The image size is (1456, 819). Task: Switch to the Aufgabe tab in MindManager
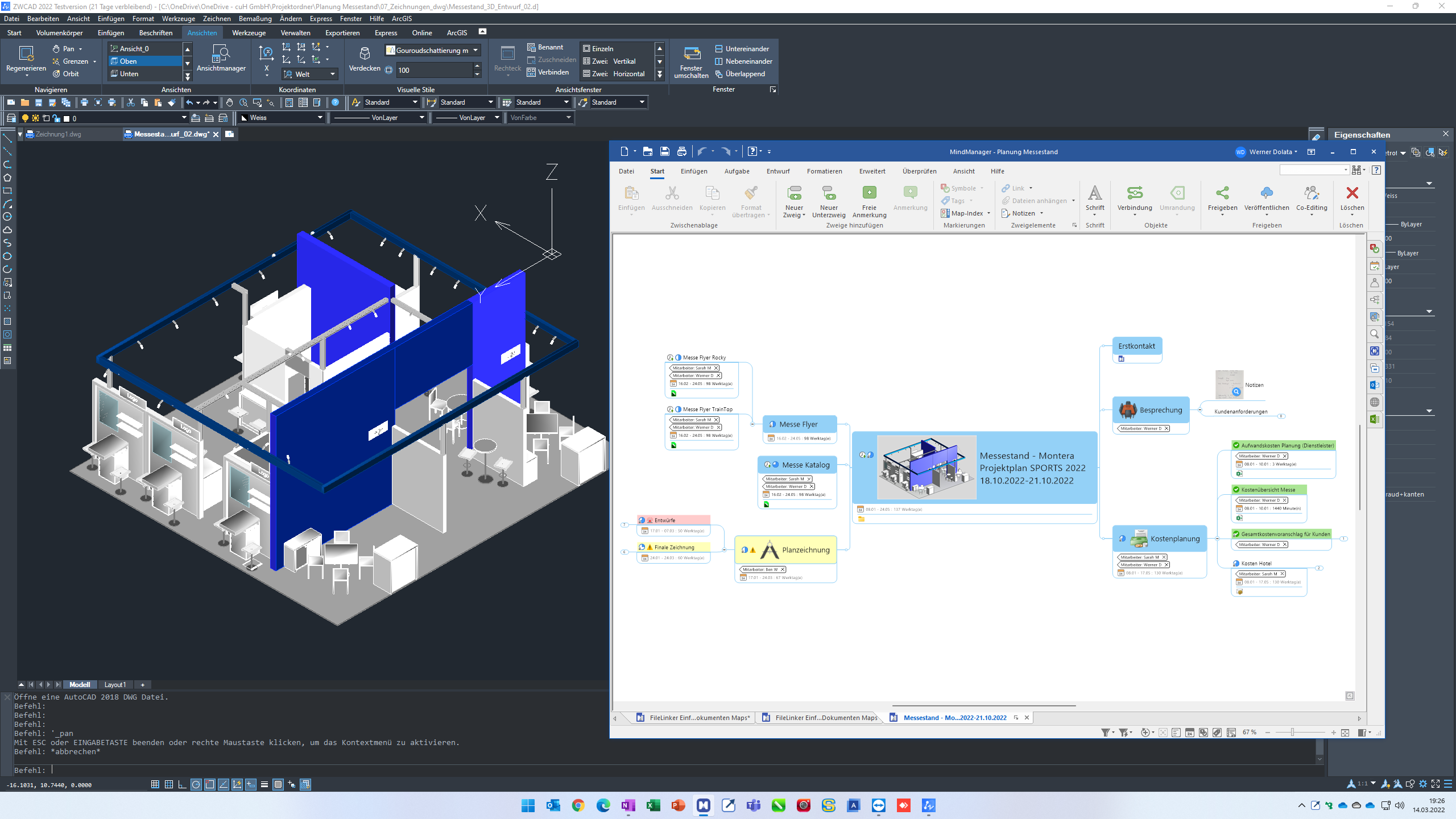point(737,171)
